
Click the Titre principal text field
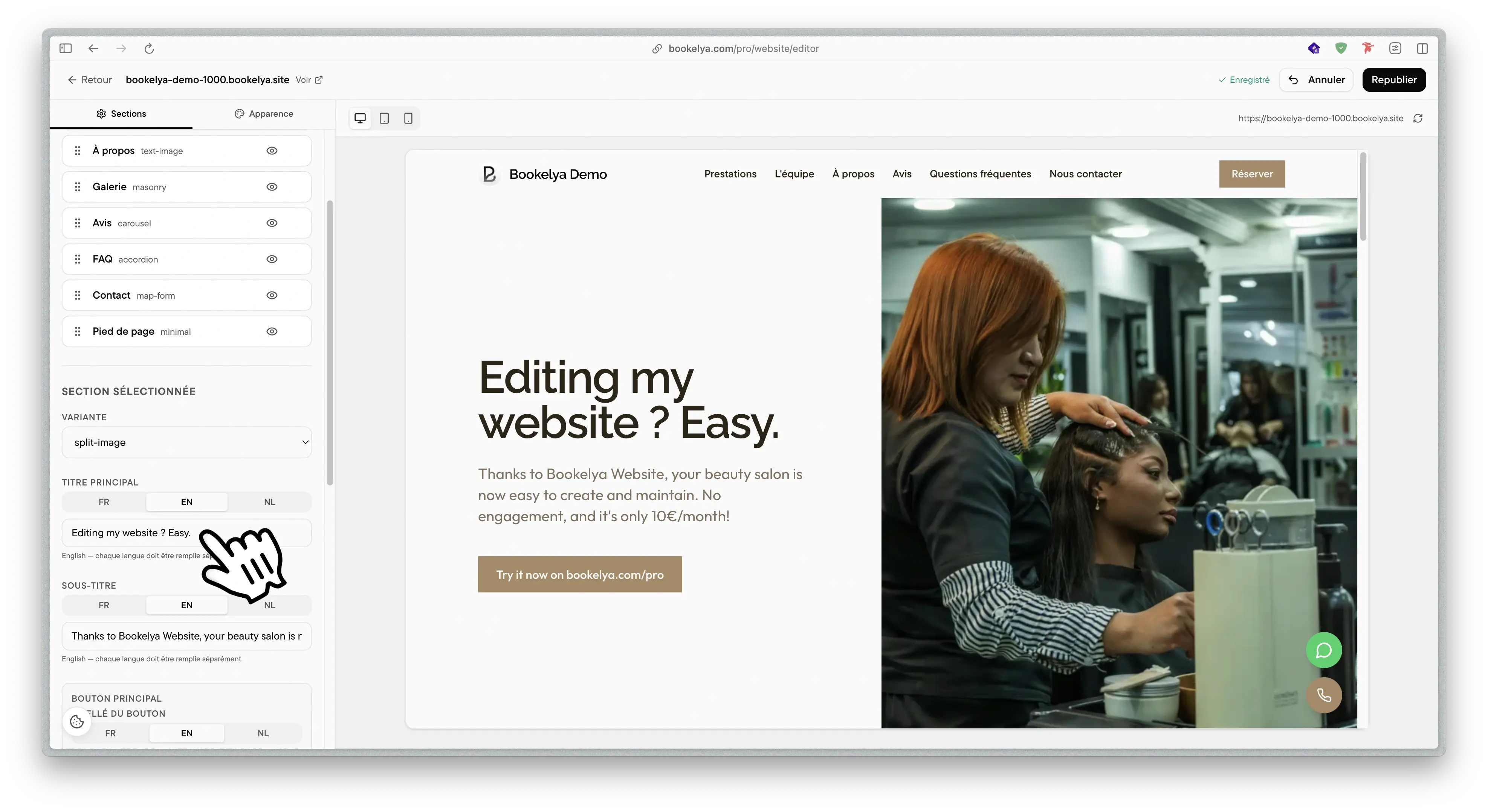pos(186,533)
